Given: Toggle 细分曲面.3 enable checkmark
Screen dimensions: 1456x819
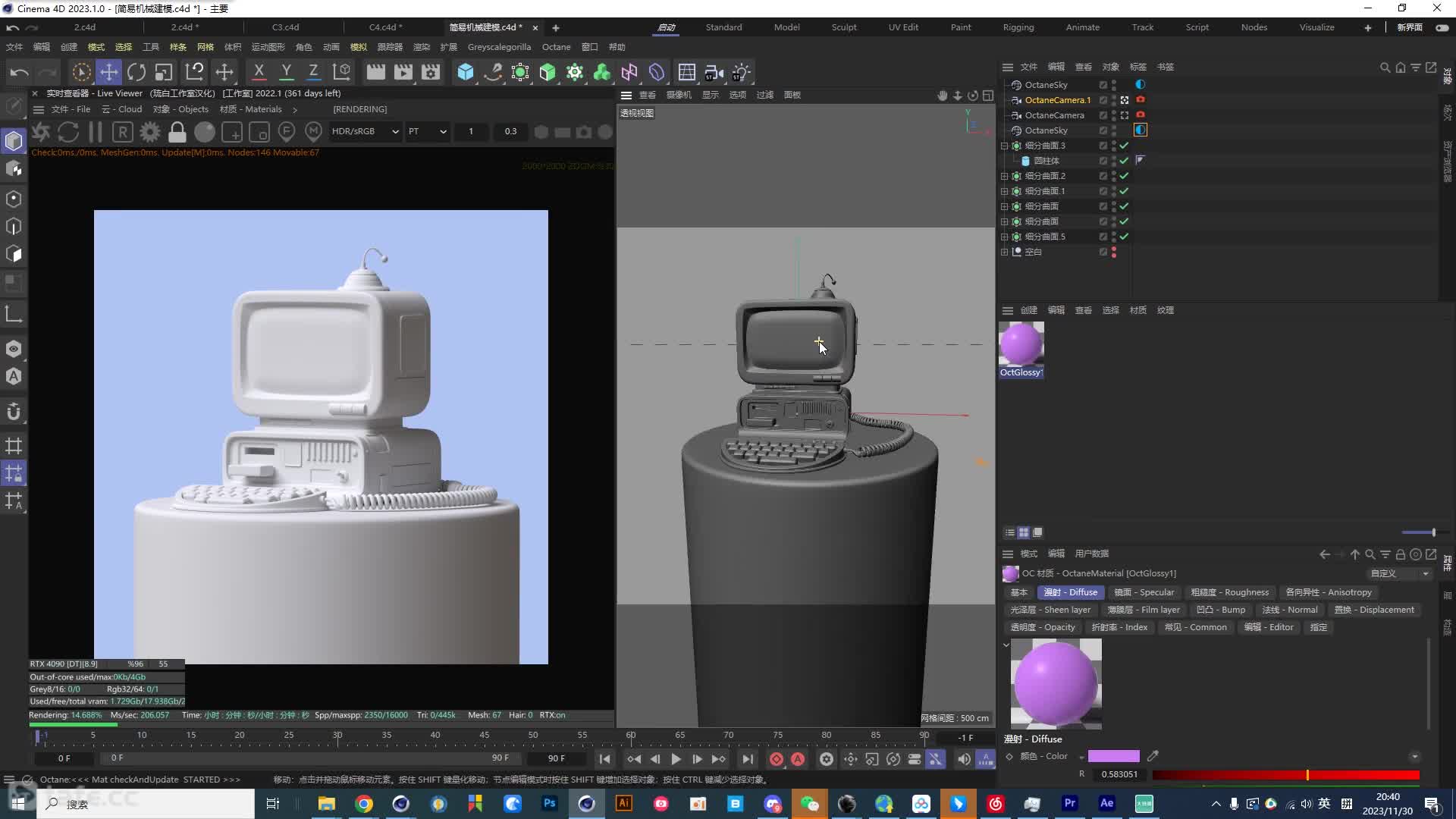Looking at the screenshot, I should [1125, 146].
